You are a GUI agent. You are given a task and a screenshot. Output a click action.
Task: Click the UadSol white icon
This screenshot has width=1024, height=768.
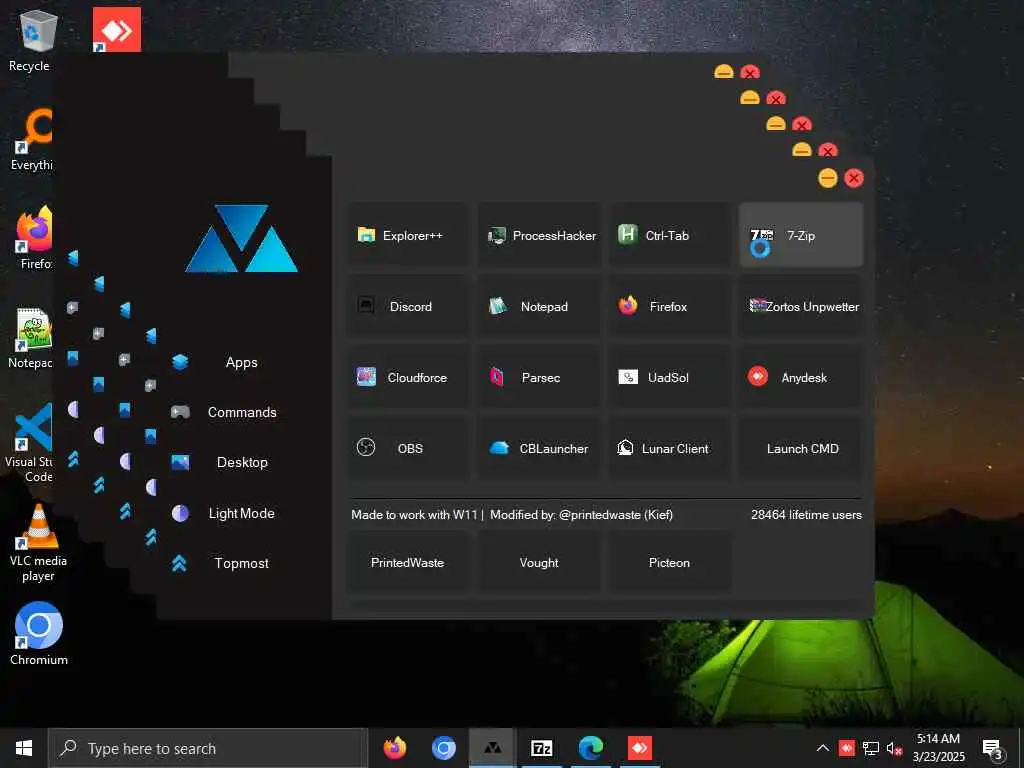[628, 377]
